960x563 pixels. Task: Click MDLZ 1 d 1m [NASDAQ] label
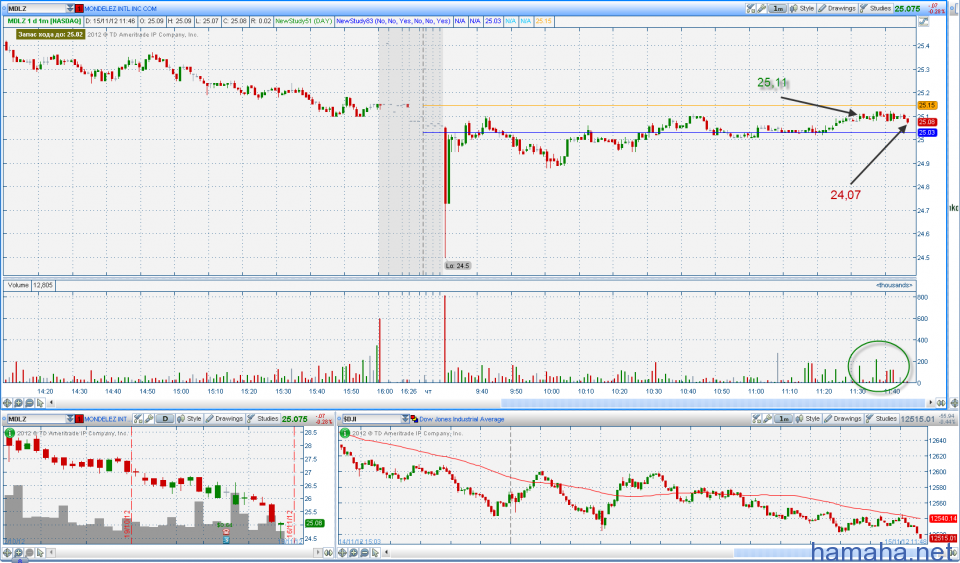44,21
